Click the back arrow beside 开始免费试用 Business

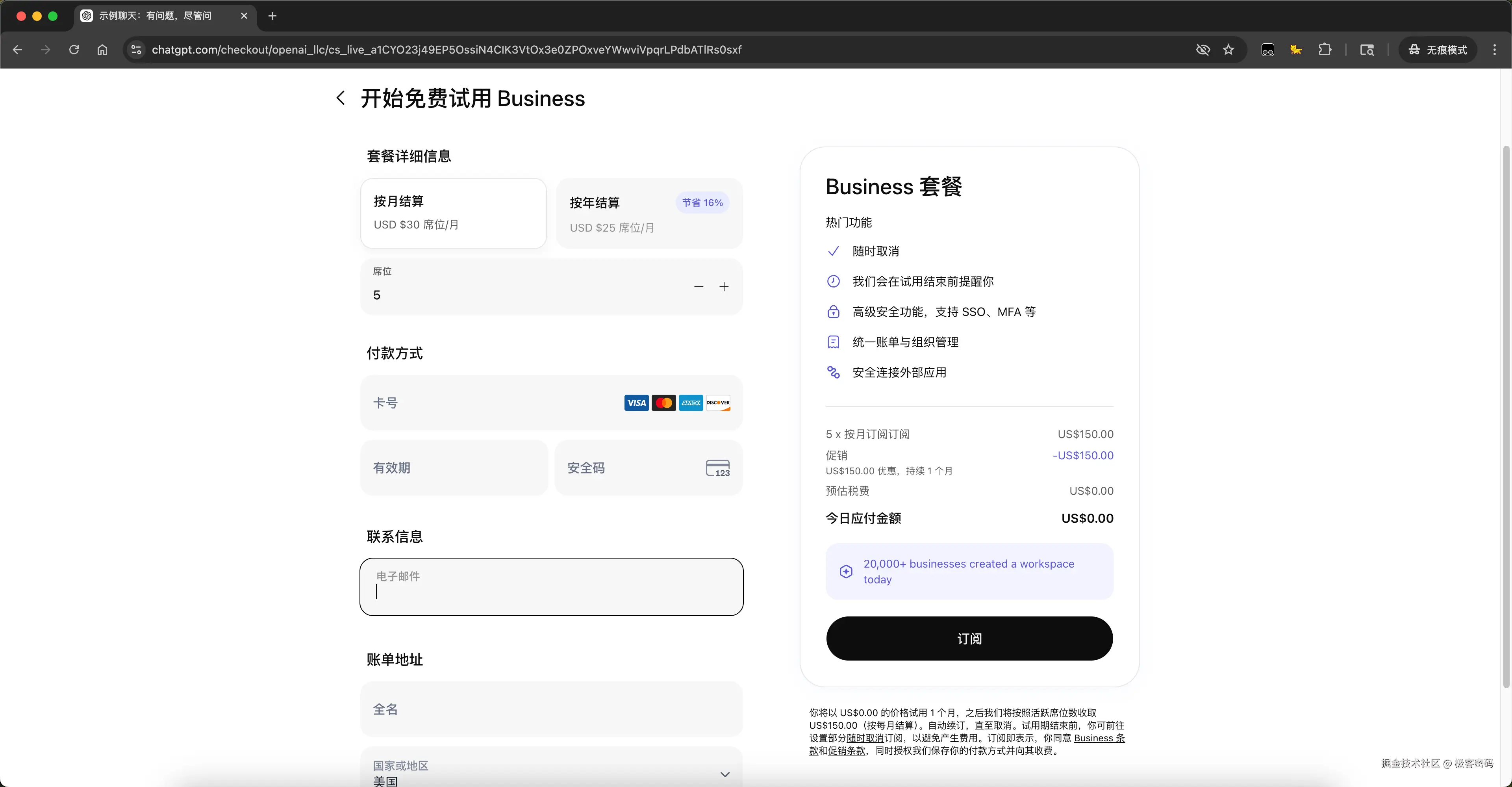tap(341, 98)
